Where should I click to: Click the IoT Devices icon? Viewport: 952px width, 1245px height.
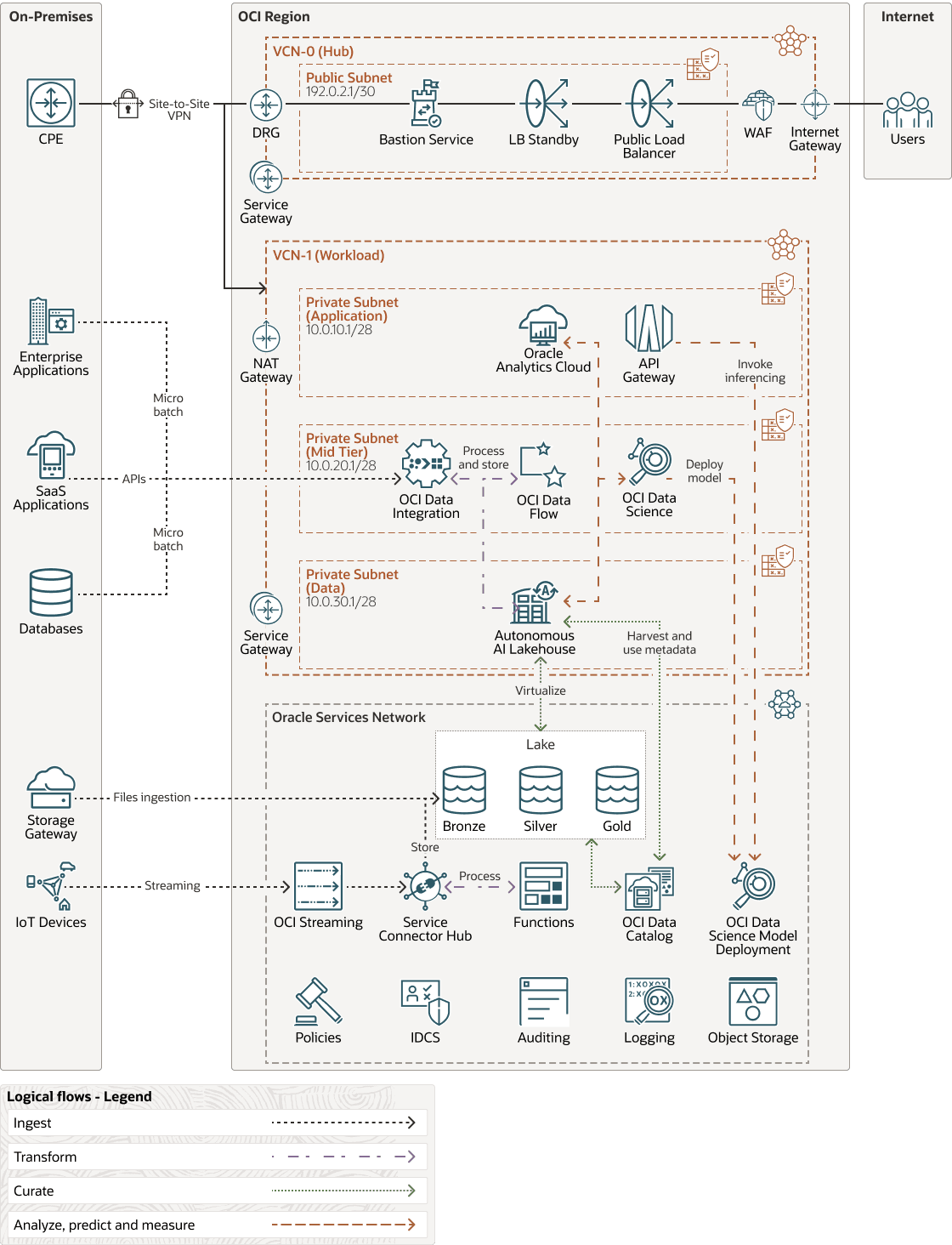point(51,886)
